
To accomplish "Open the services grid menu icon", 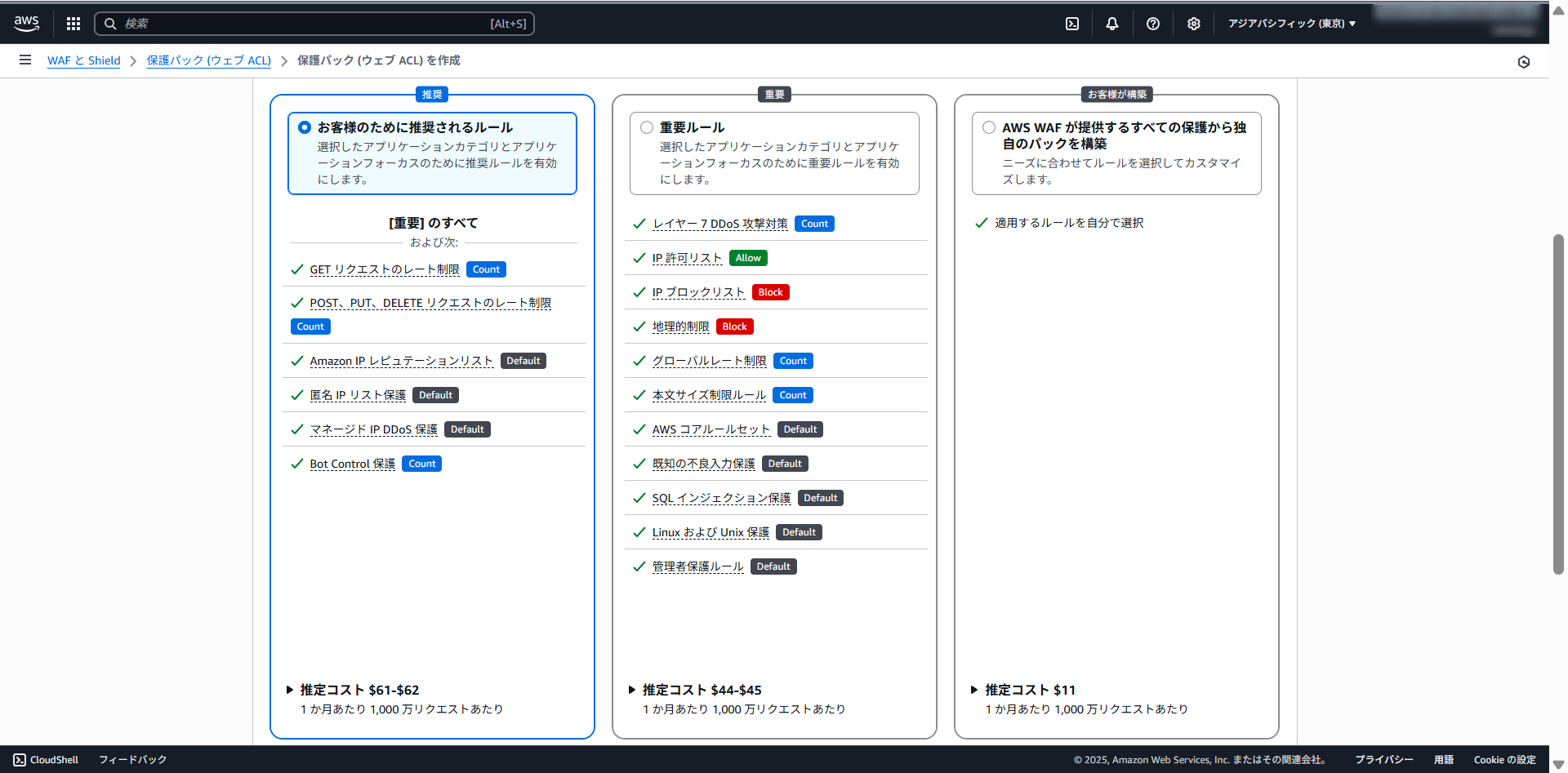I will tap(73, 24).
